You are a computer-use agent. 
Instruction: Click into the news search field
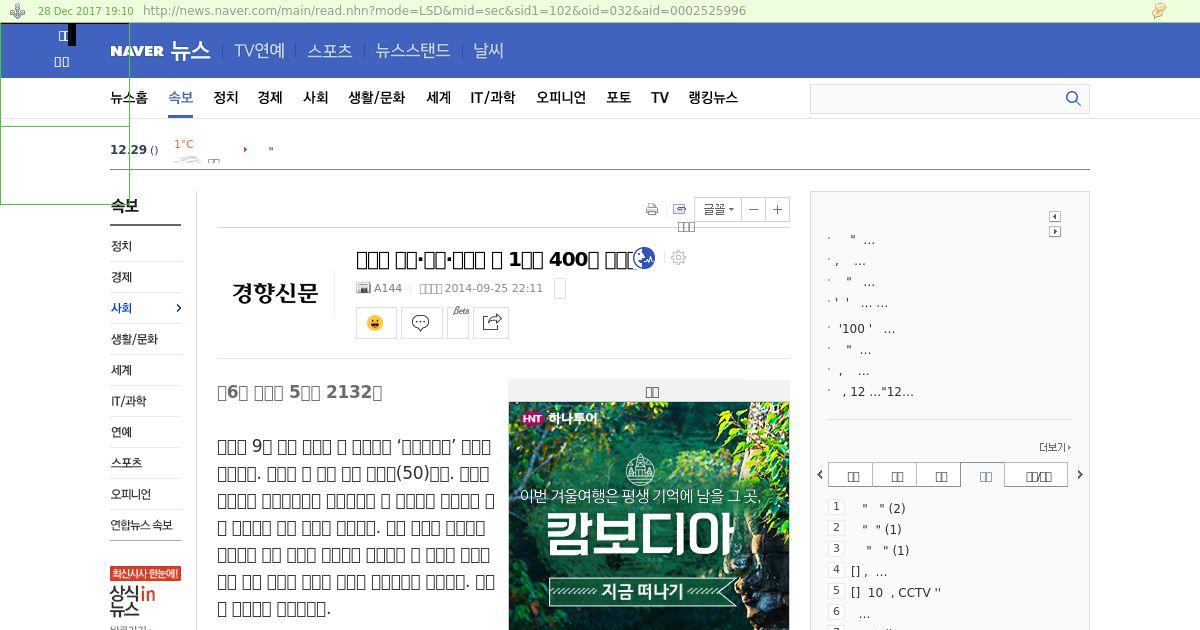click(935, 98)
